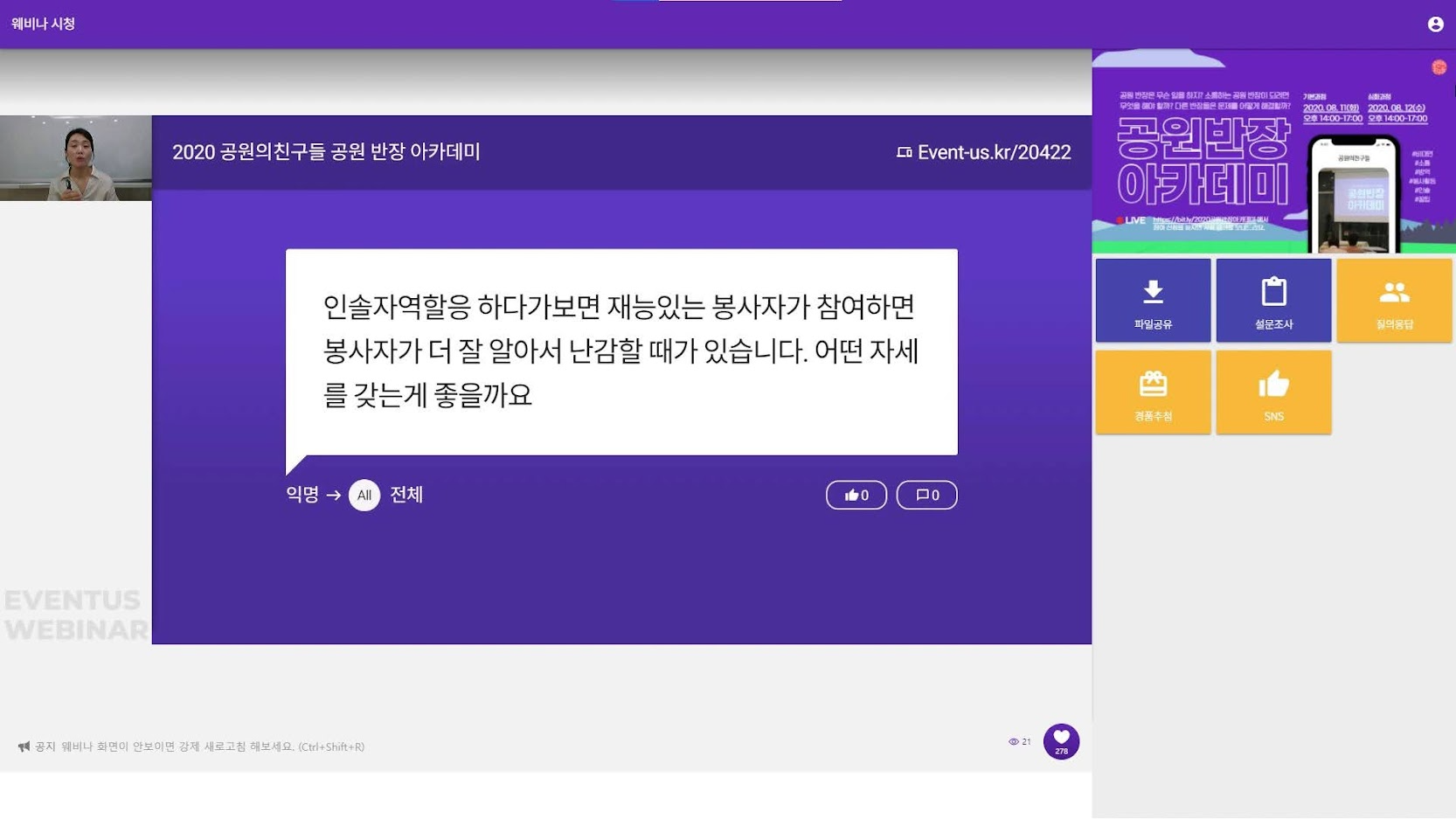Click the 공원반장 아카데미 banner image
Image resolution: width=1456 pixels, height=819 pixels.
point(1273,151)
